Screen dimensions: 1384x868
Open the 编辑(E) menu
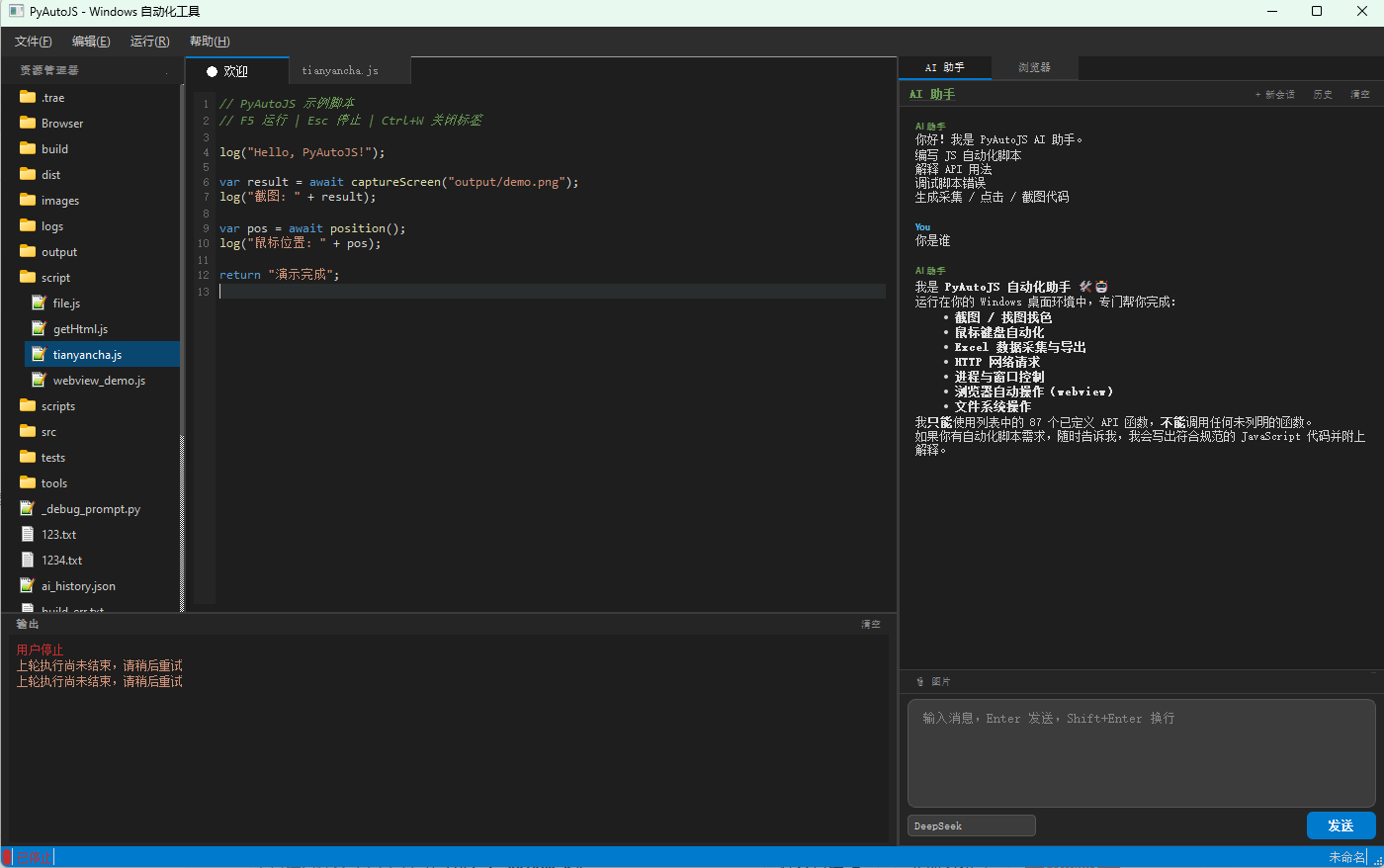click(91, 42)
